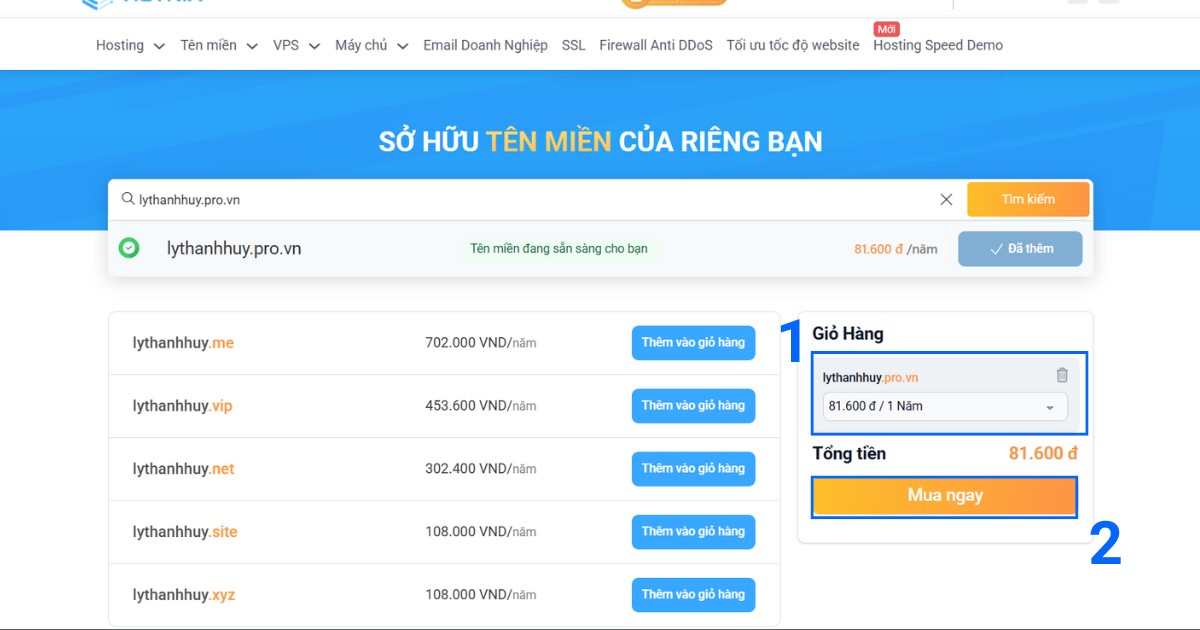The height and width of the screenshot is (630, 1200).
Task: Delete lythanhhuy.pro.vn using the trash icon
Action: click(x=1062, y=375)
